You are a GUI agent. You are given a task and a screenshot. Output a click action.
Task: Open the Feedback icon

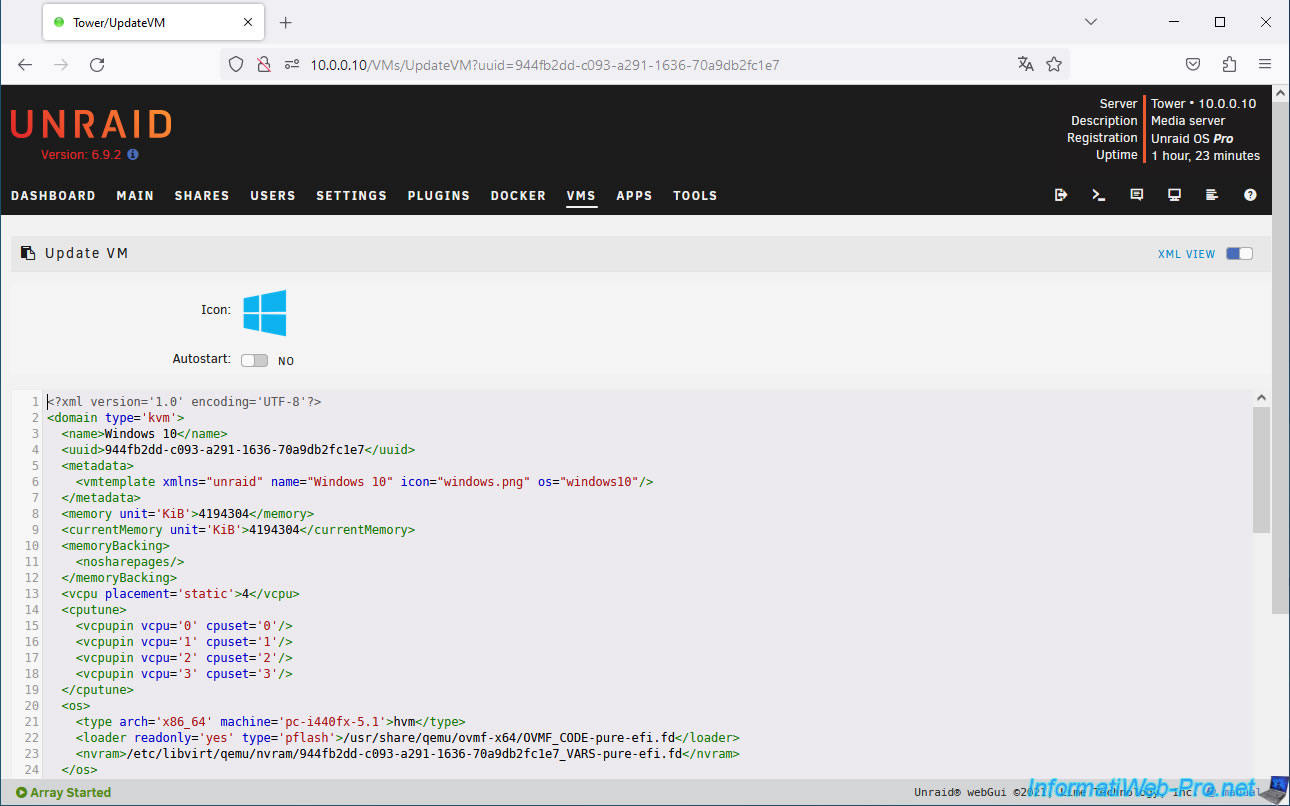coord(1137,195)
